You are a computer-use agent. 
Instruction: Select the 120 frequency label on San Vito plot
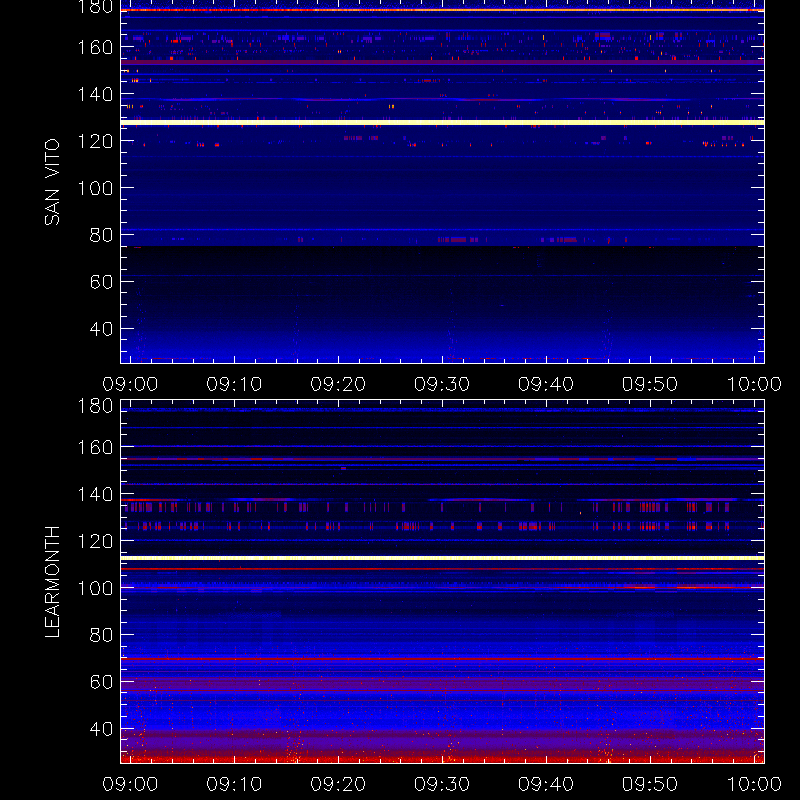(95, 141)
